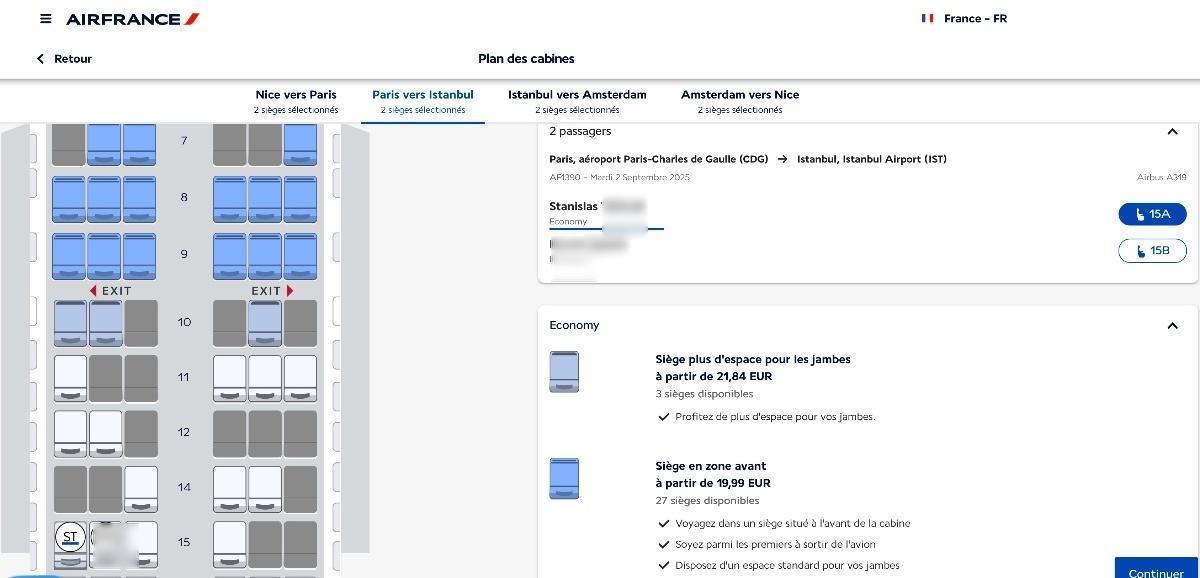The height and width of the screenshot is (578, 1200).
Task: Select the Paris vers Istanbul tab
Action: coord(423,101)
